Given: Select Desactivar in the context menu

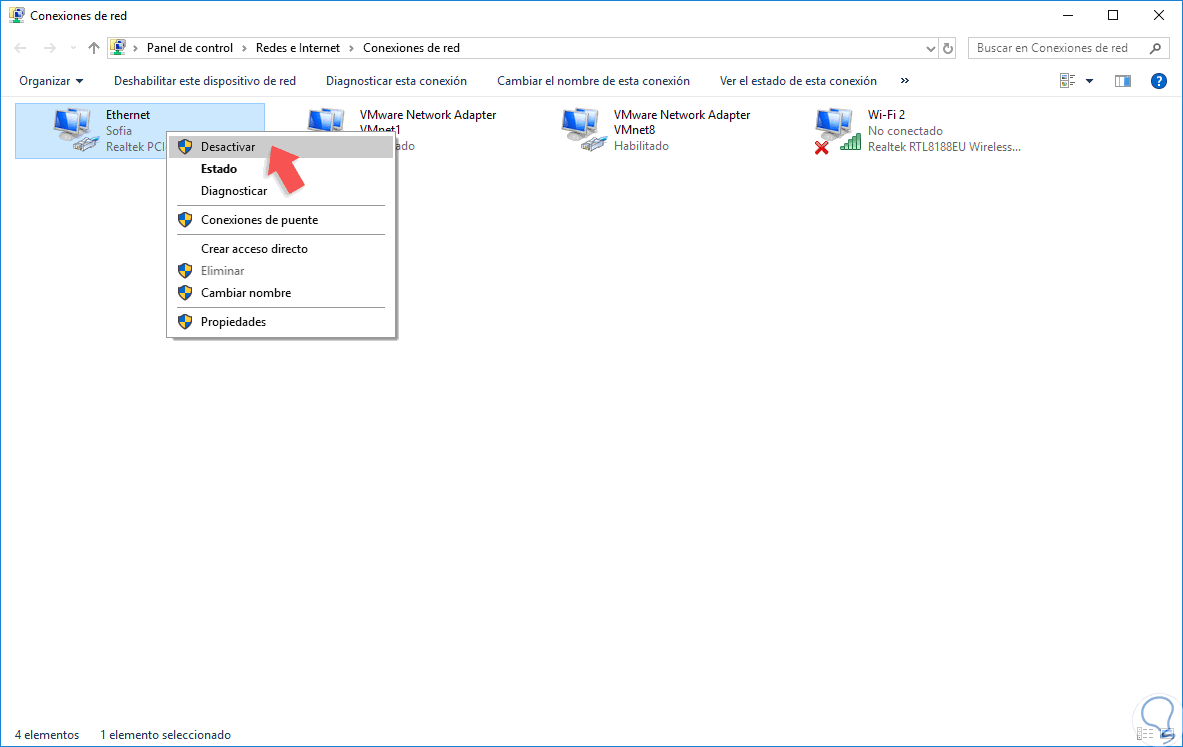Looking at the screenshot, I should tap(281, 147).
